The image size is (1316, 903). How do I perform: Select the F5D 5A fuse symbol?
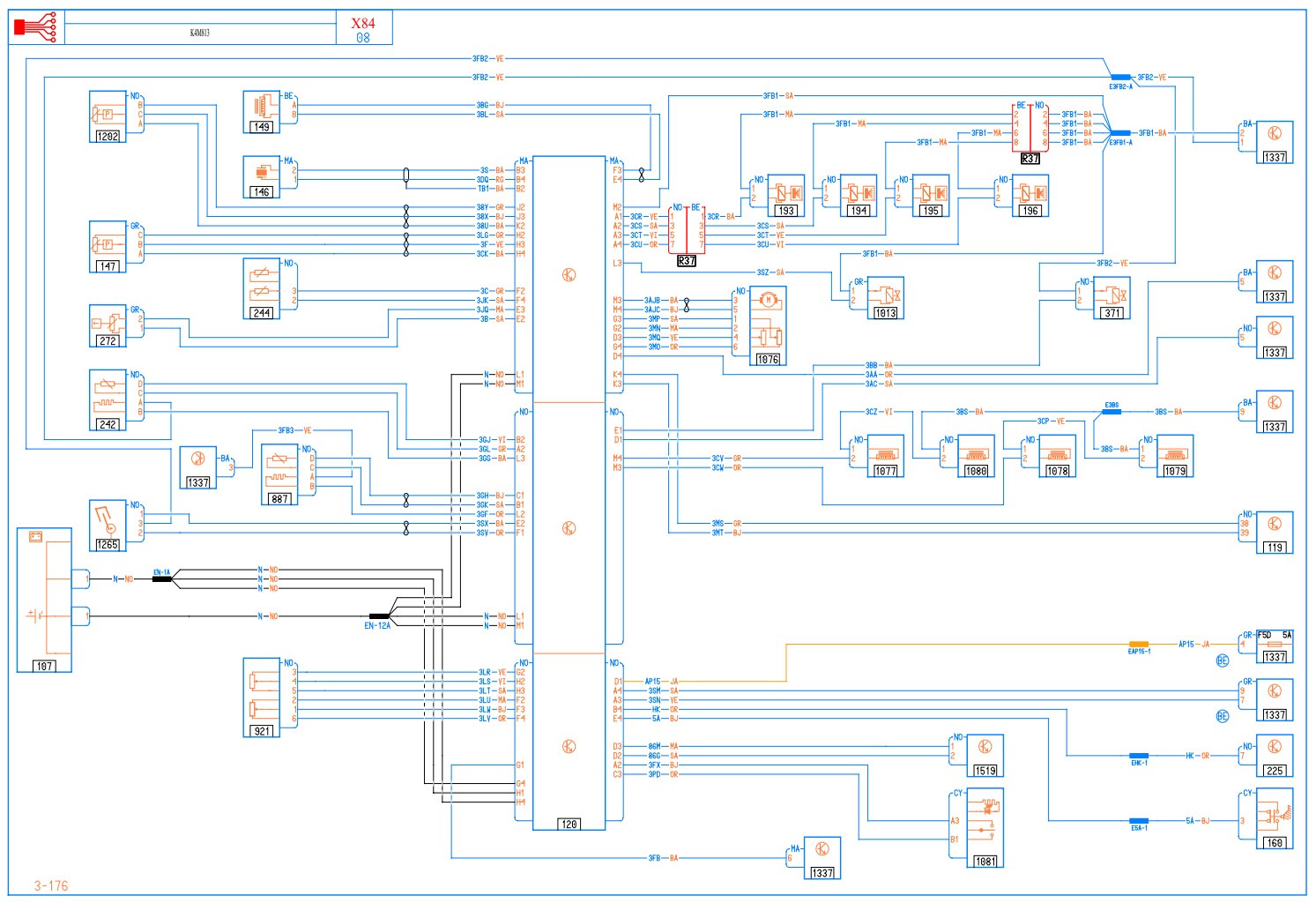[x=1275, y=646]
